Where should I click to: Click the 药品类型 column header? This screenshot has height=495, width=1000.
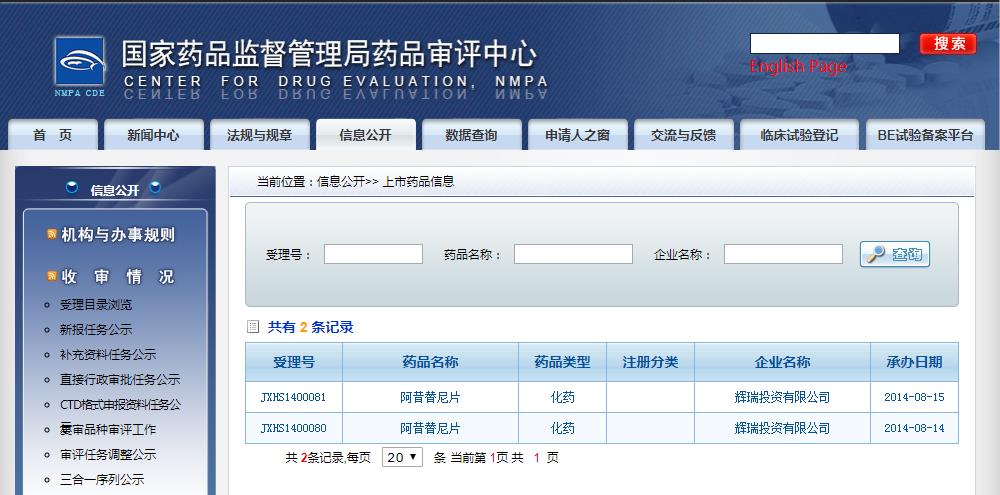click(x=562, y=362)
